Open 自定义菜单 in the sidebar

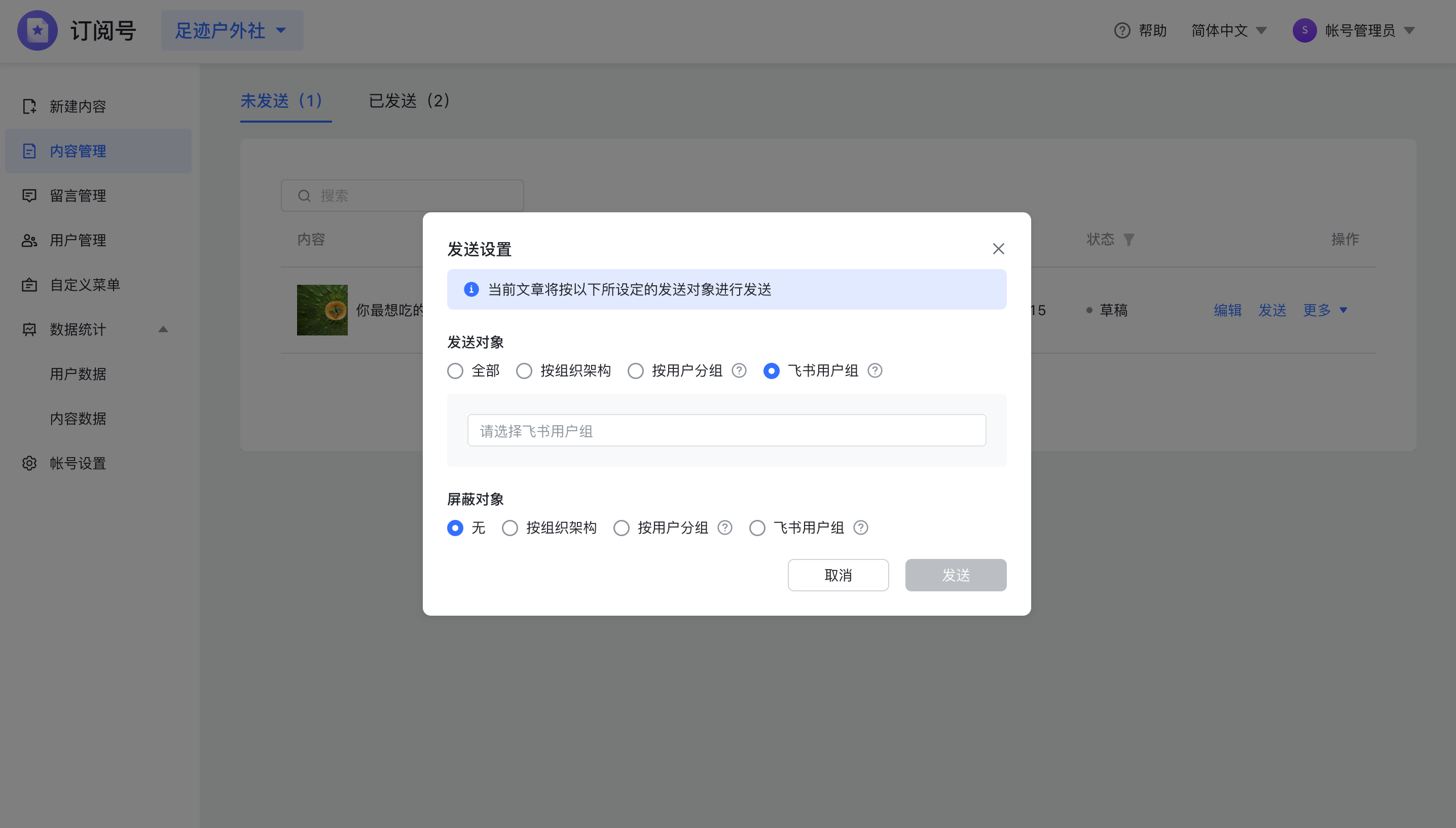point(98,284)
